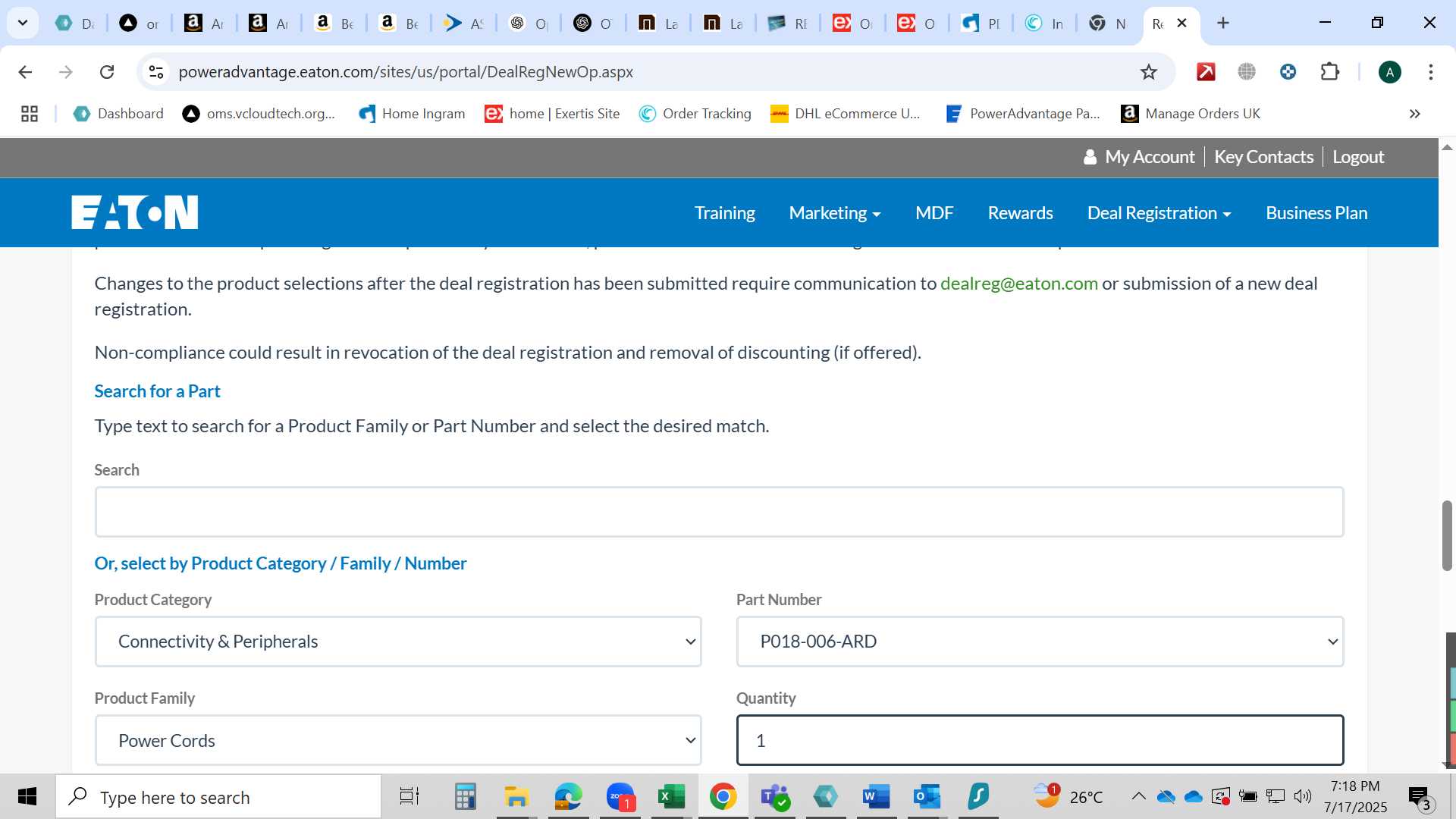Screen dimensions: 1456x819
Task: Click the Windows taskbar search box
Action: click(x=218, y=797)
